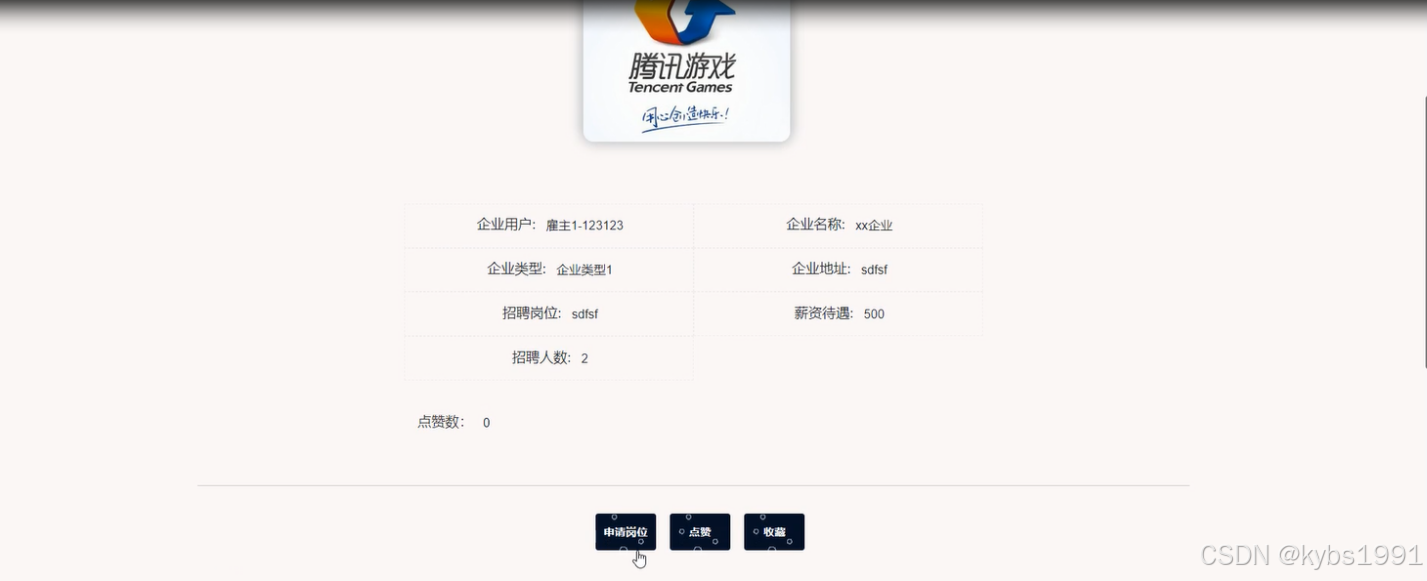Select the recruitment count value 2
1427x581 pixels.
tap(584, 358)
